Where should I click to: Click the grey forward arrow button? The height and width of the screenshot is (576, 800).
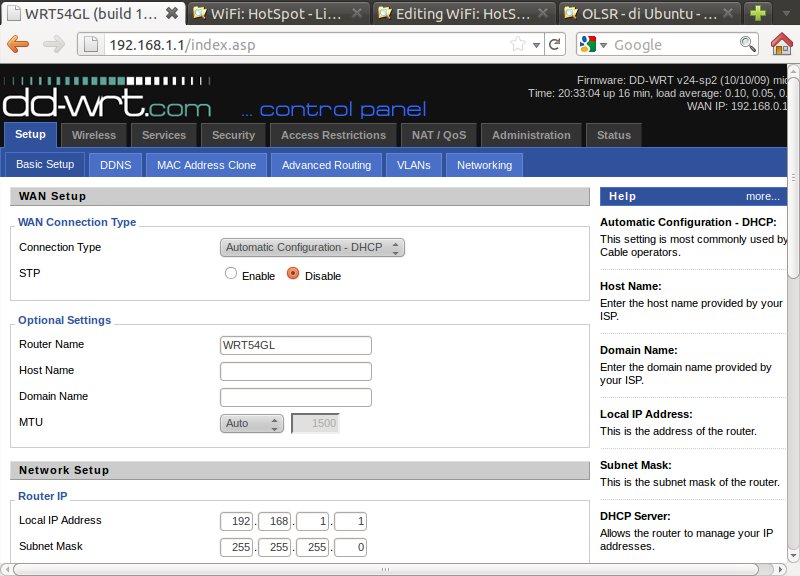point(54,44)
